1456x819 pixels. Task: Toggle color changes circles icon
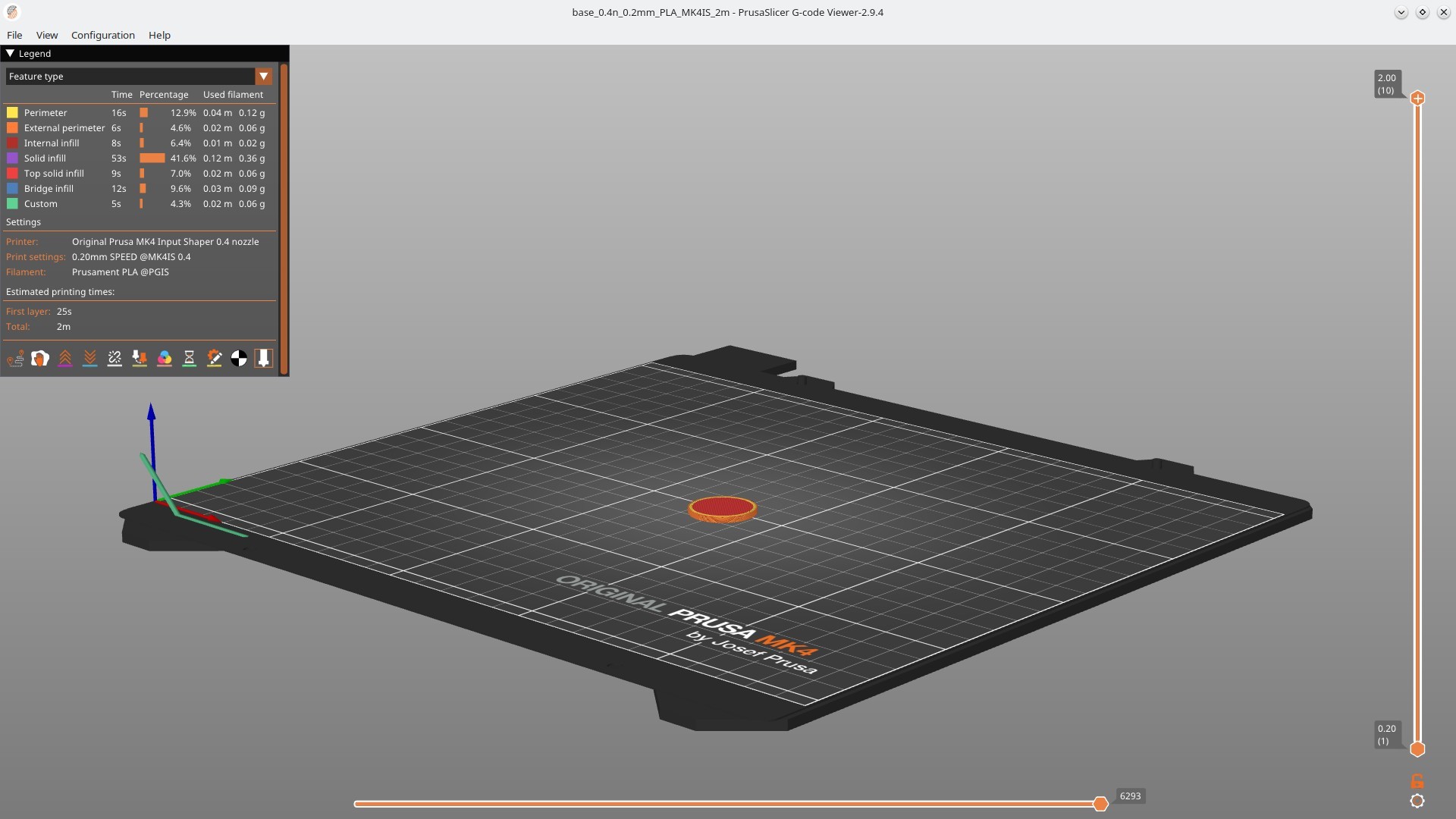(x=165, y=358)
